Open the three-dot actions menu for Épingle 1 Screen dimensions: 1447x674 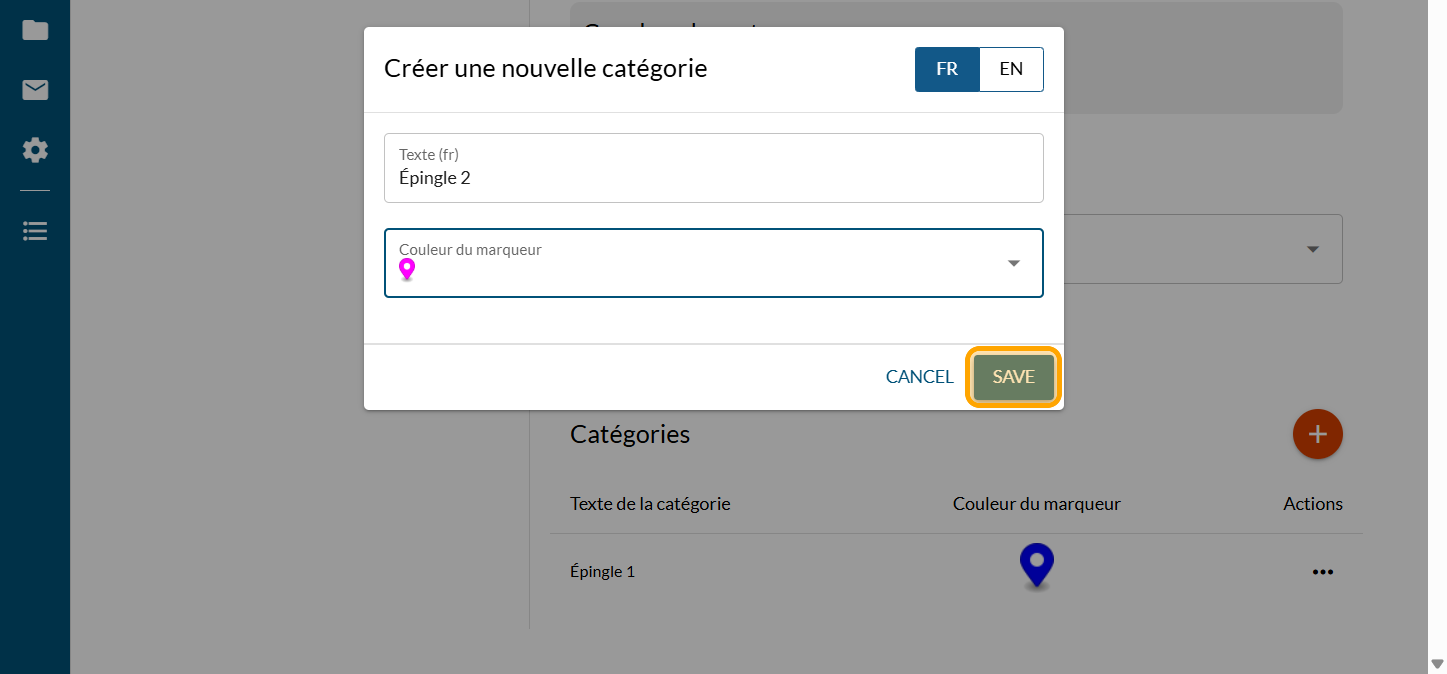tap(1322, 572)
